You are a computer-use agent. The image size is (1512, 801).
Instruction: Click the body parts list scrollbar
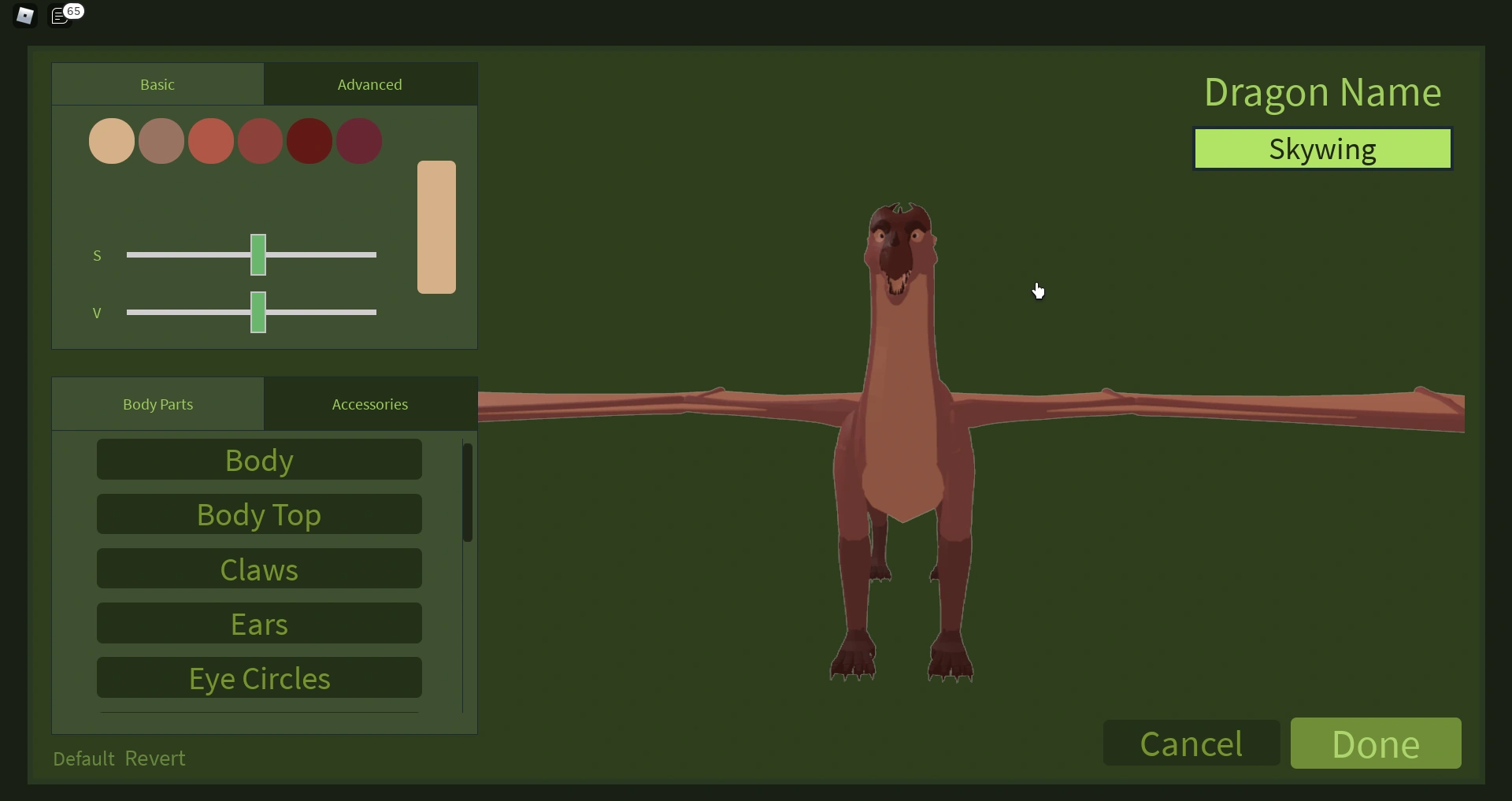[x=468, y=492]
